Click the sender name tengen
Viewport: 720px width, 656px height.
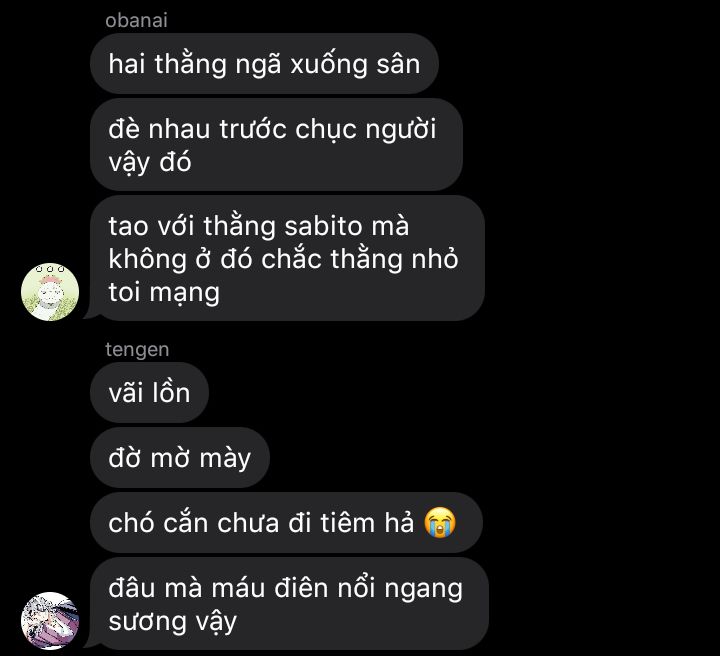coord(137,349)
